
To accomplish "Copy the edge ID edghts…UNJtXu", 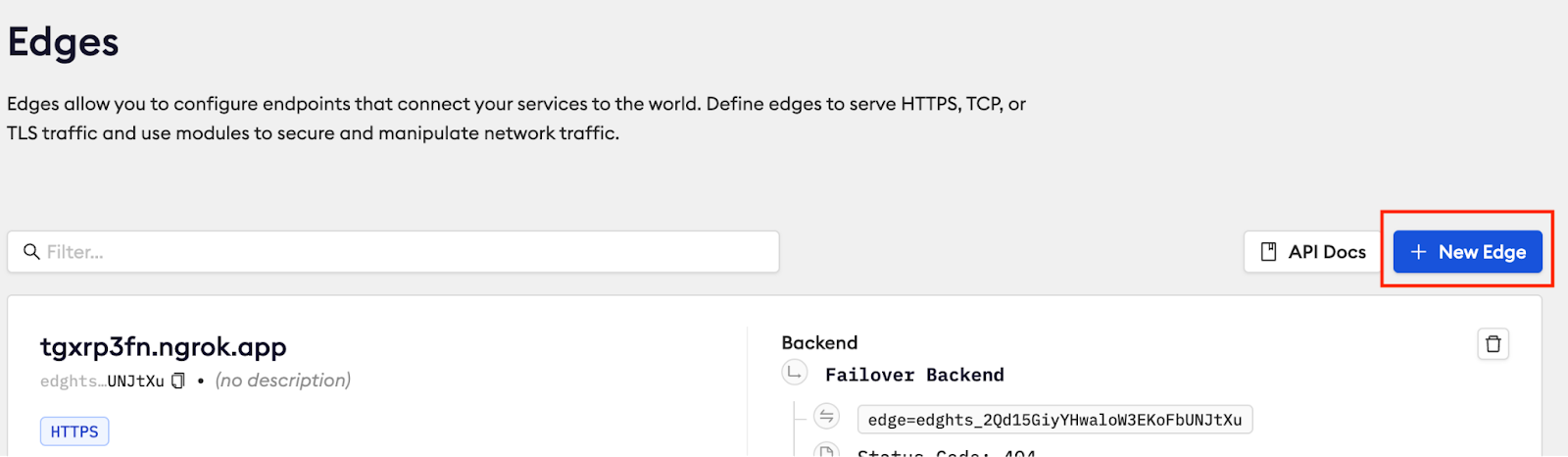I will click(178, 381).
